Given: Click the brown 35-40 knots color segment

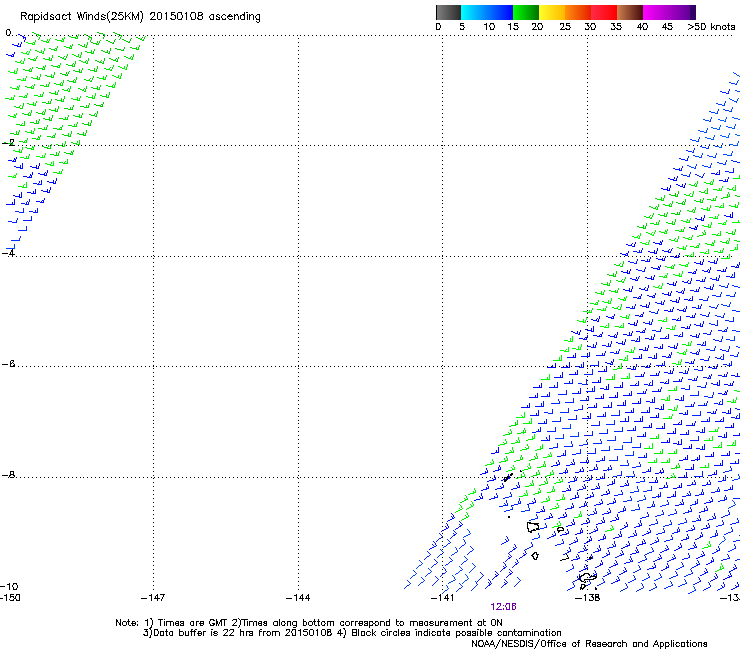Looking at the screenshot, I should tap(630, 13).
